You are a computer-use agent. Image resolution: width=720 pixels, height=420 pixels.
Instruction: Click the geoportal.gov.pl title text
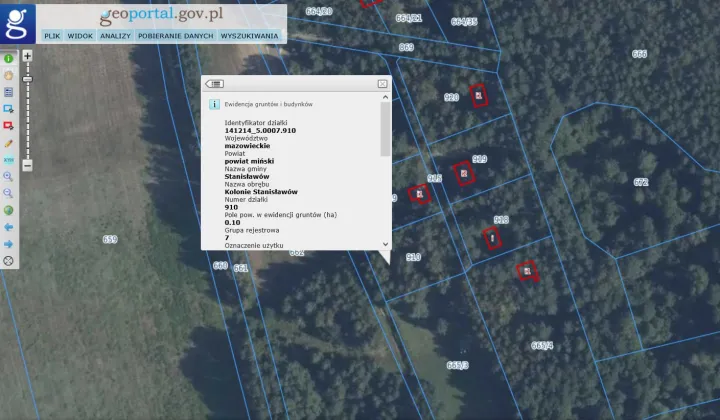(x=162, y=15)
